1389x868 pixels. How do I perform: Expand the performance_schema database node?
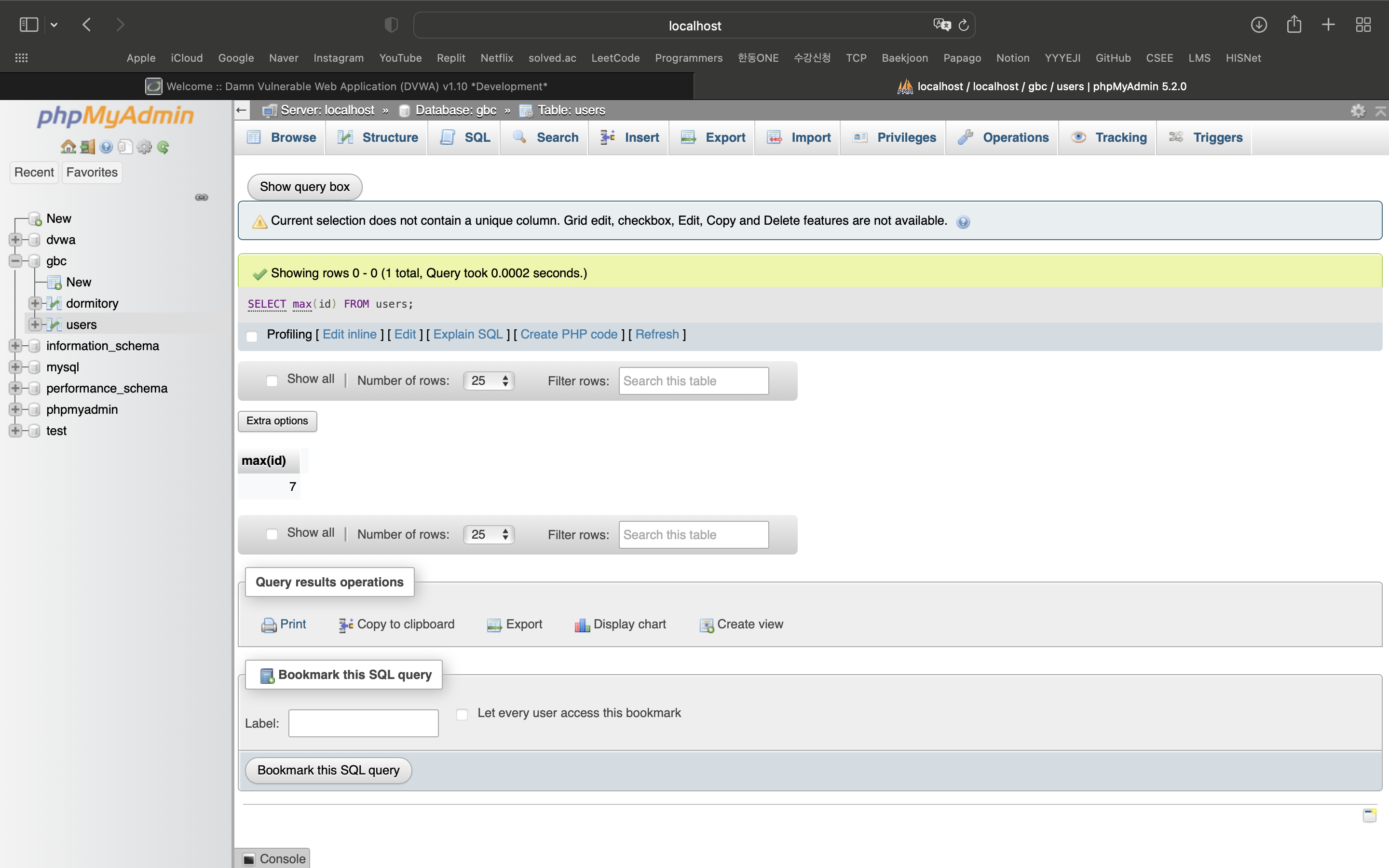pos(15,388)
